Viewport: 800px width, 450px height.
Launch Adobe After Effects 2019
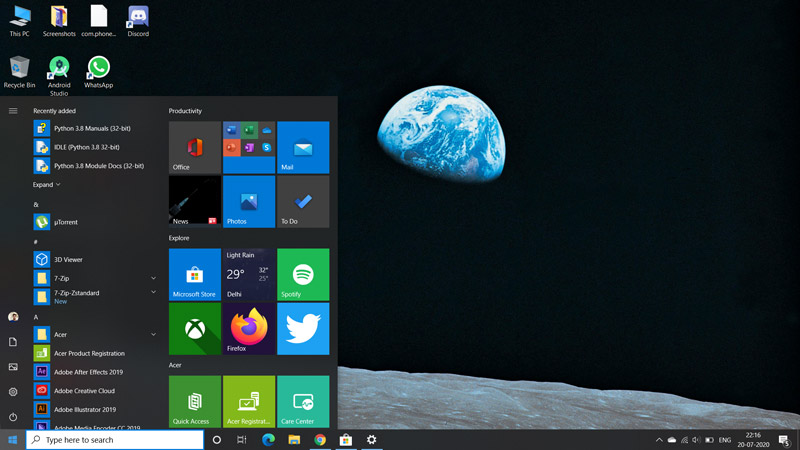pyautogui.click(x=95, y=372)
